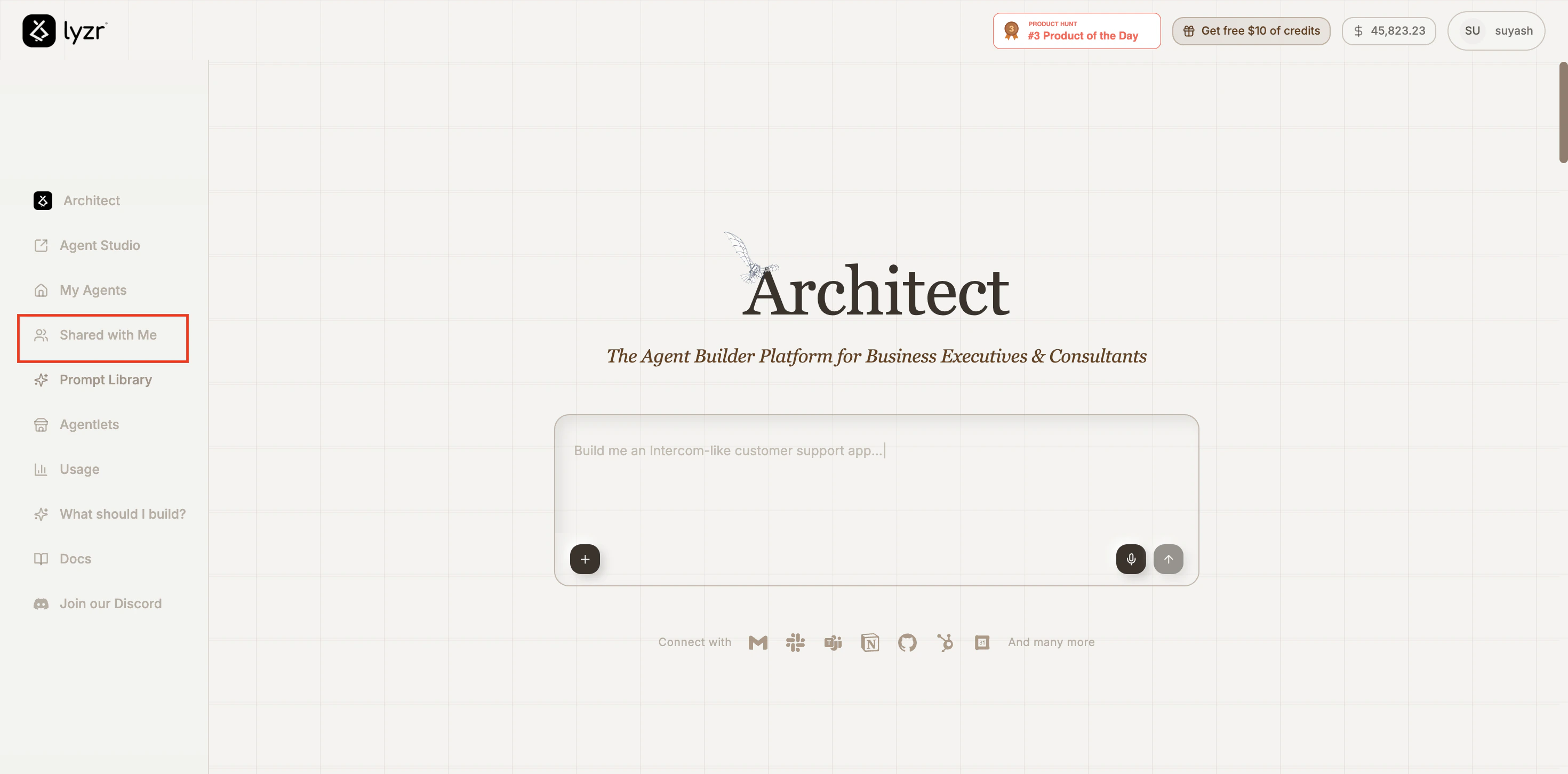The height and width of the screenshot is (774, 1568).
Task: Go to My Agents
Action: [x=92, y=290]
